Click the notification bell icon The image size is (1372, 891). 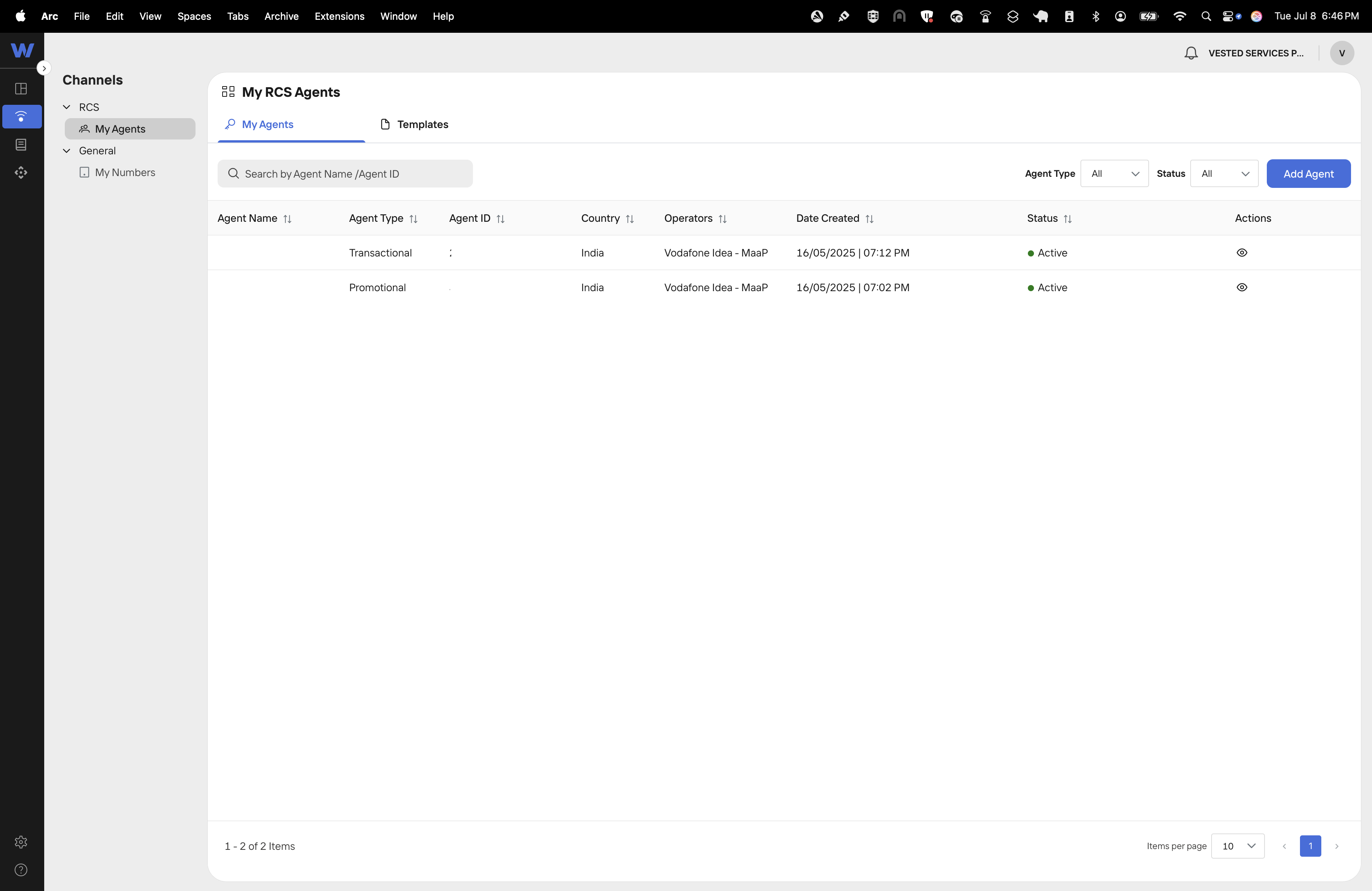click(1191, 53)
